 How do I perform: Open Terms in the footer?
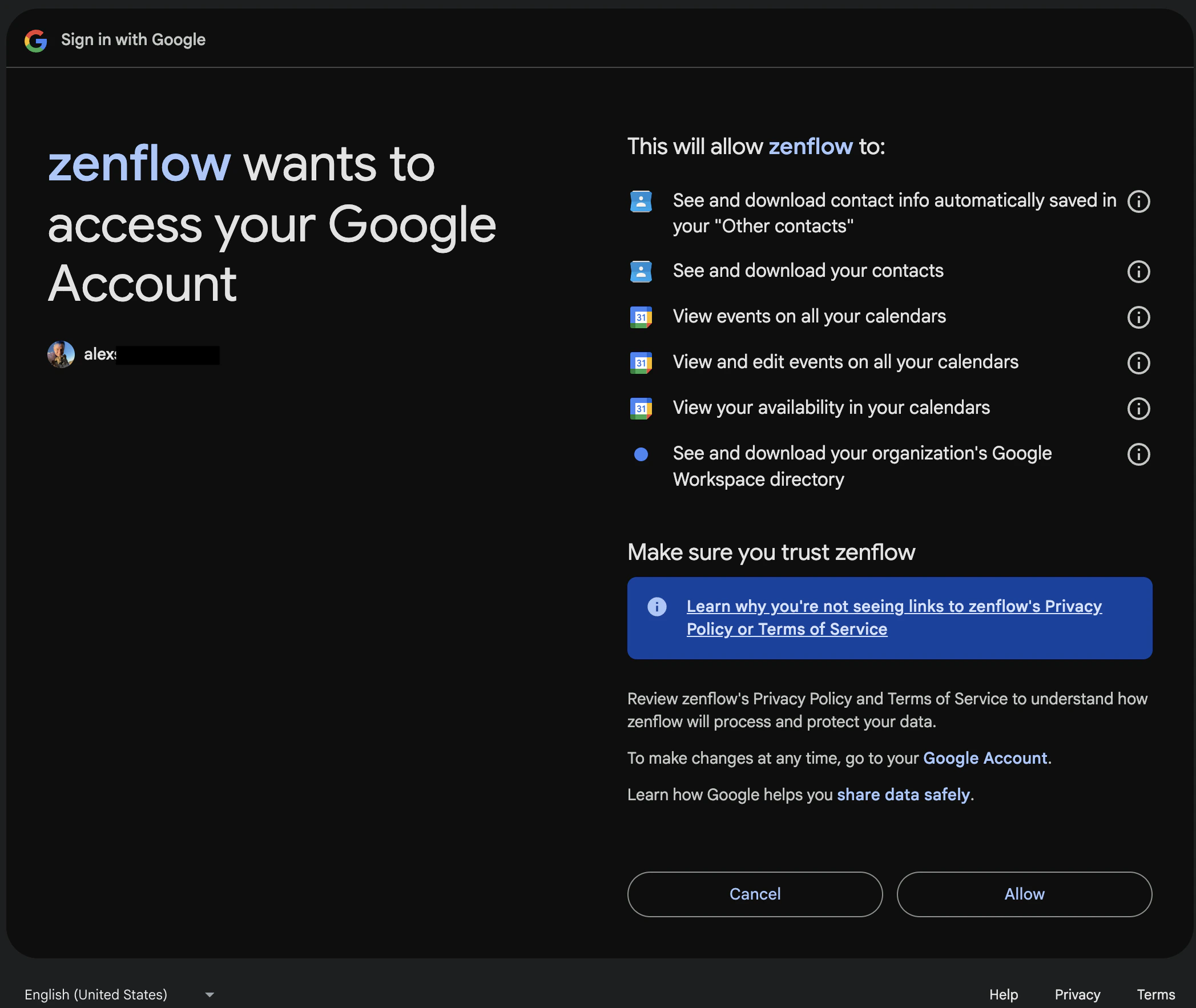tap(1155, 995)
